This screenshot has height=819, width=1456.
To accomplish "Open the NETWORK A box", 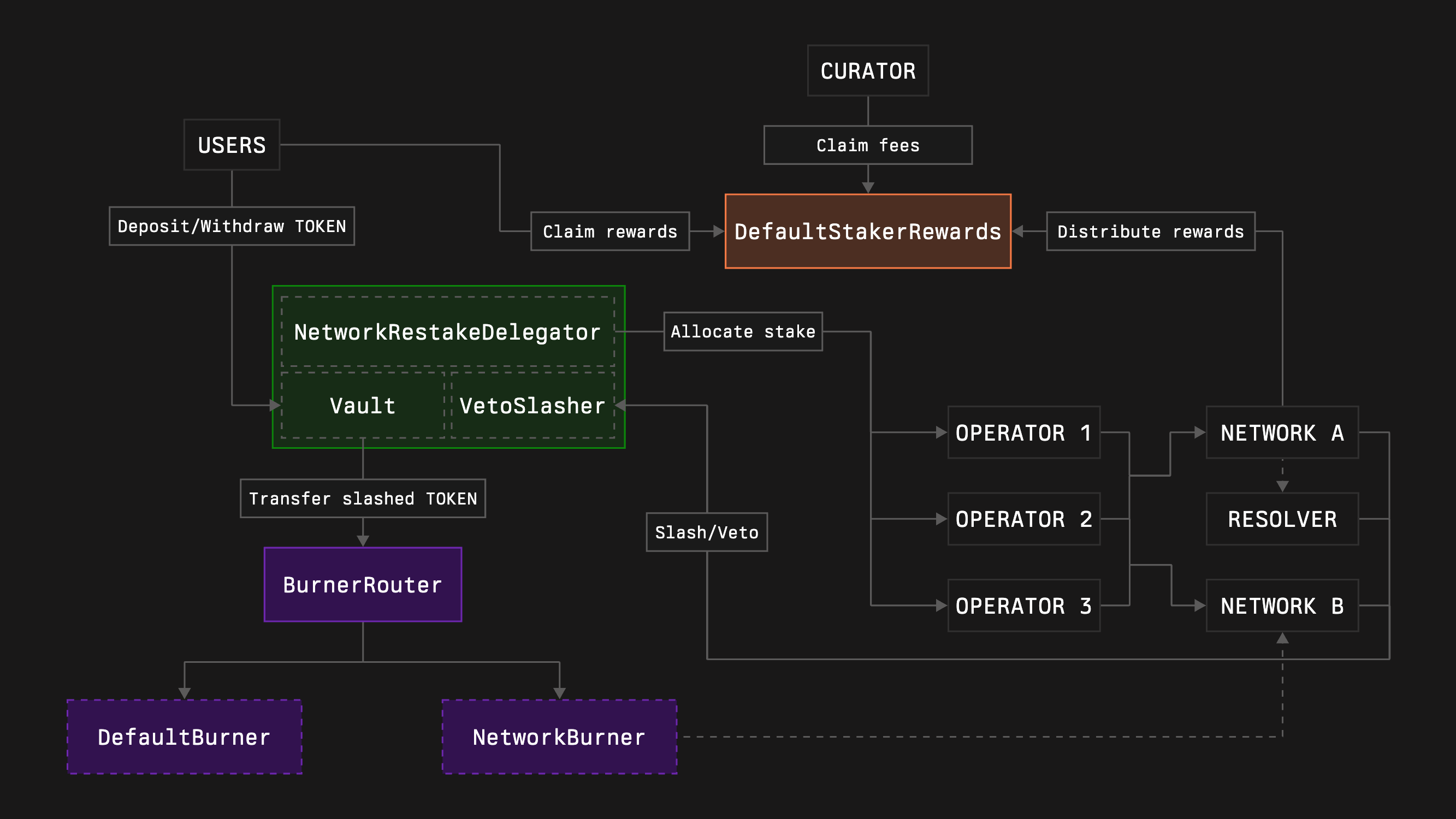I will click(x=1282, y=433).
